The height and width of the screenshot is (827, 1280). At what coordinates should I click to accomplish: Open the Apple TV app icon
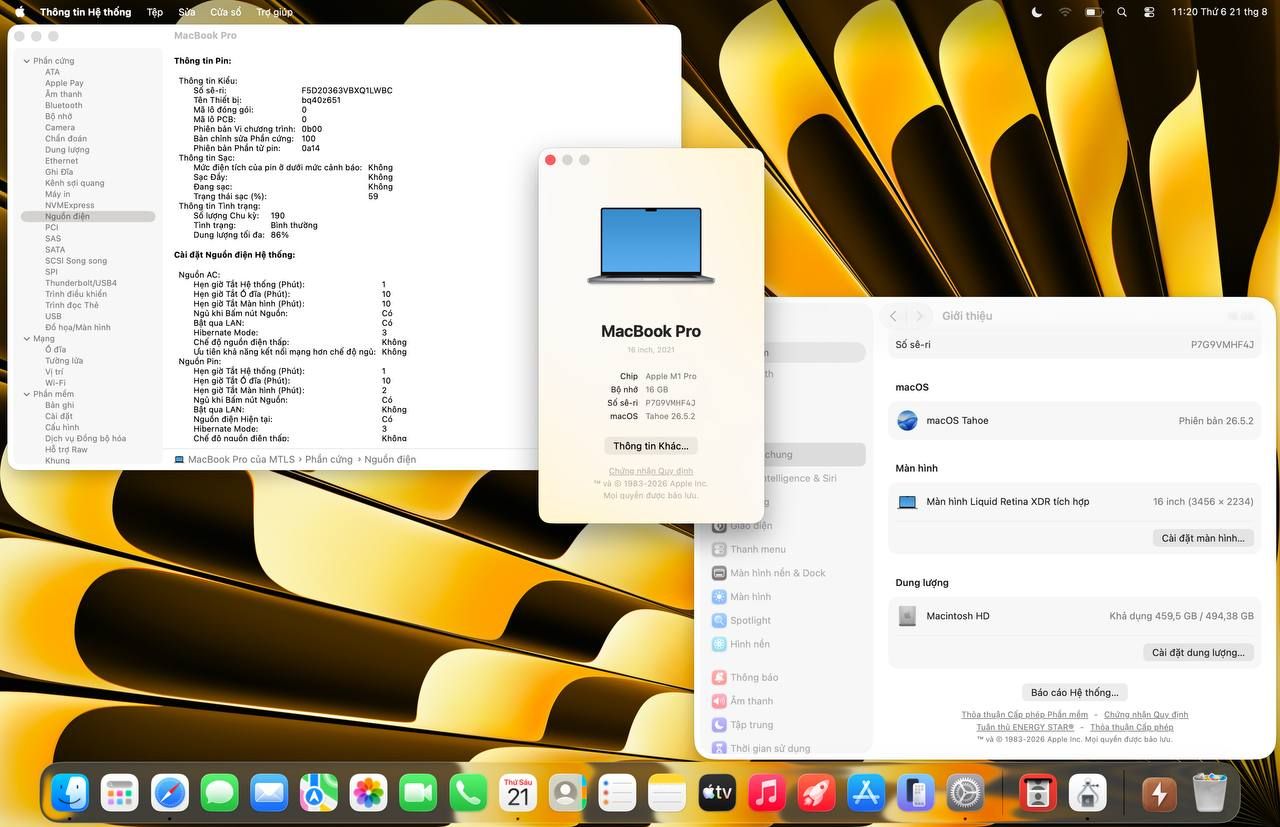(x=717, y=793)
